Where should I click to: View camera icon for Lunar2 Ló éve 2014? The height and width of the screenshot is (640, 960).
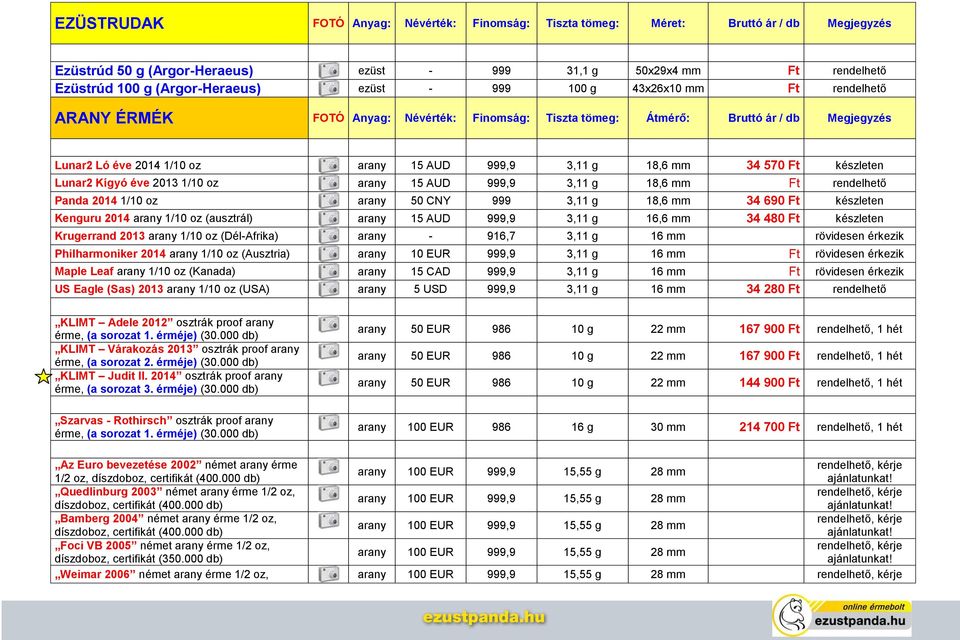(329, 165)
